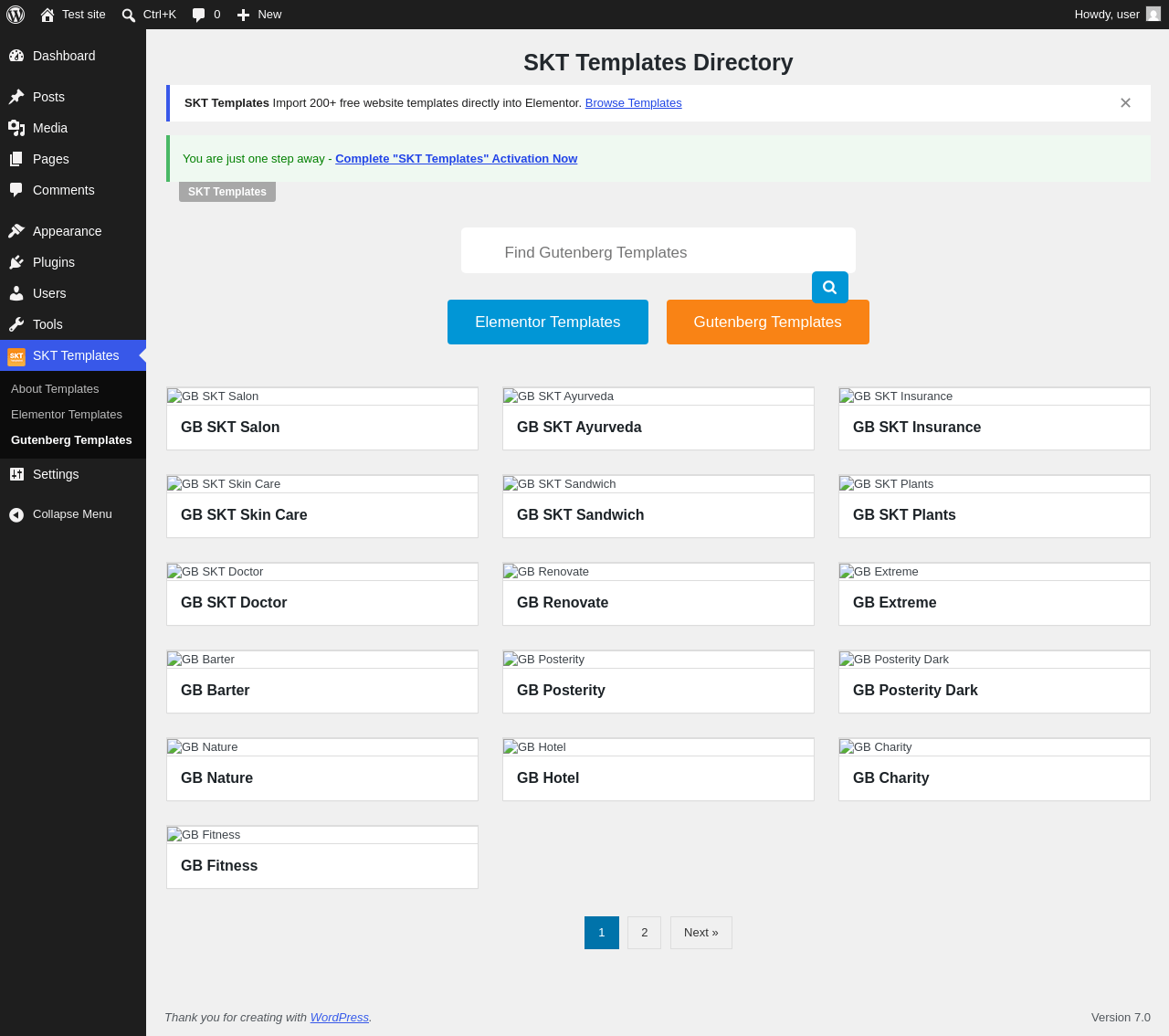Go to page 2 of templates
The width and height of the screenshot is (1169, 1036).
645,933
